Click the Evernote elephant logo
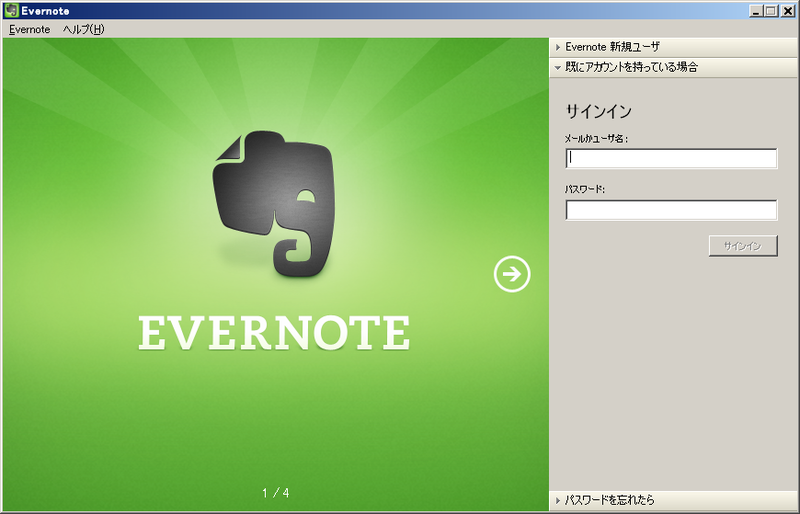 [x=274, y=204]
